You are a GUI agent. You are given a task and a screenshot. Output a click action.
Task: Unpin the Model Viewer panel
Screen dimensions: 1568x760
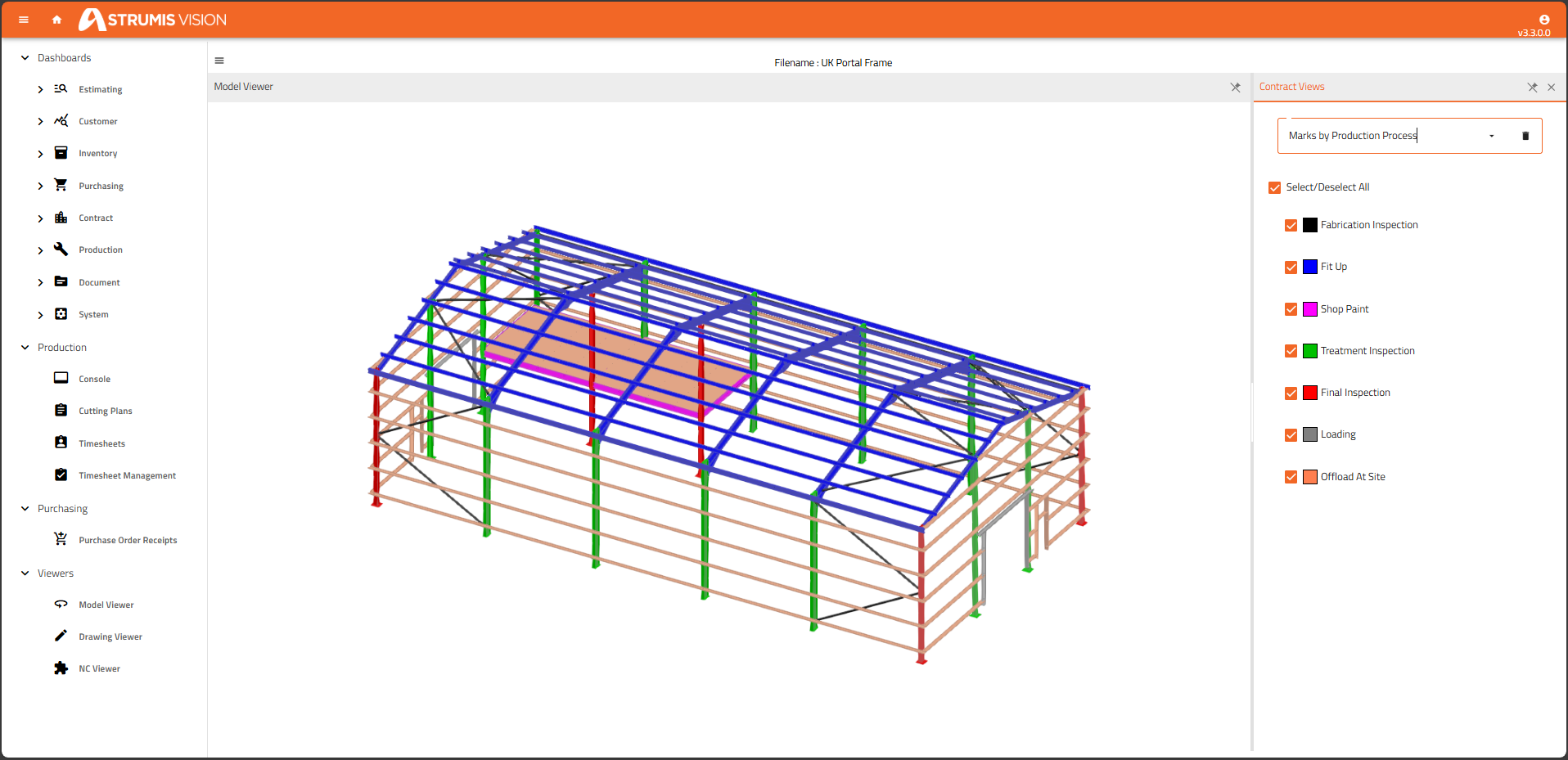1236,87
